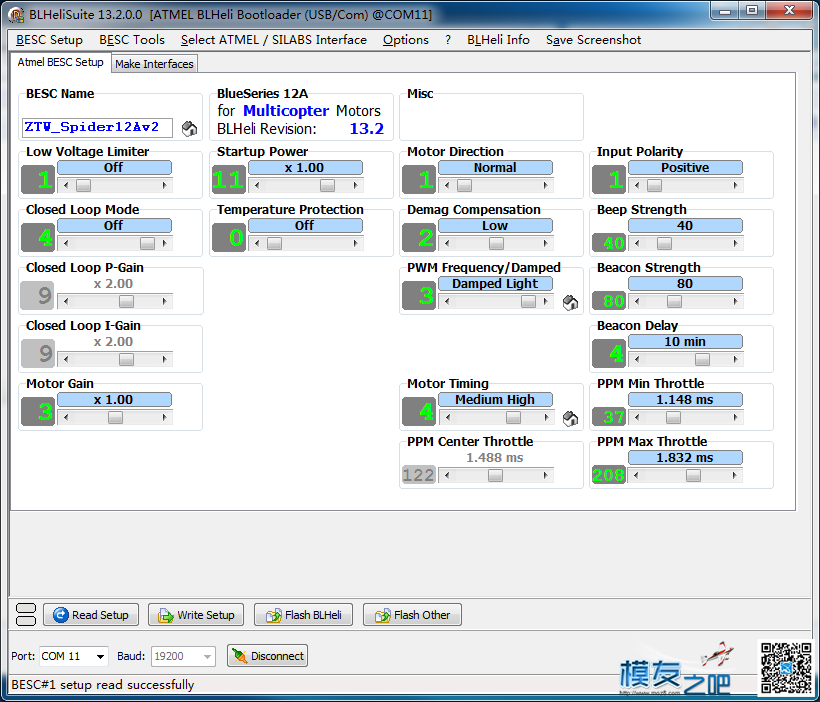Click the Input Polarity slider thumb
Screen dimensions: 820x702
[x=654, y=185]
